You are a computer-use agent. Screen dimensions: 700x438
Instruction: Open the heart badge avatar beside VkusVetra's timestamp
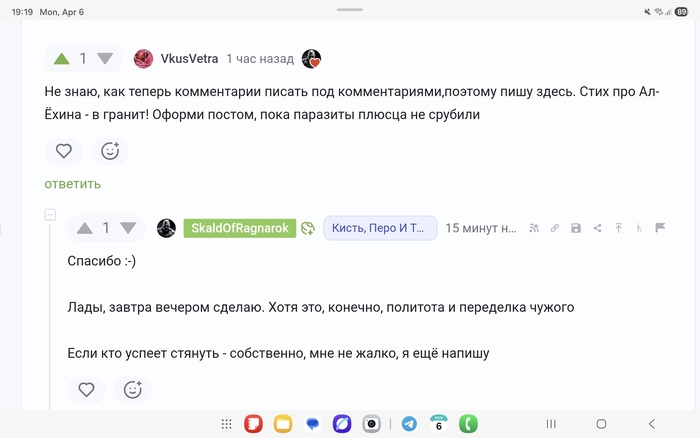pyautogui.click(x=311, y=58)
